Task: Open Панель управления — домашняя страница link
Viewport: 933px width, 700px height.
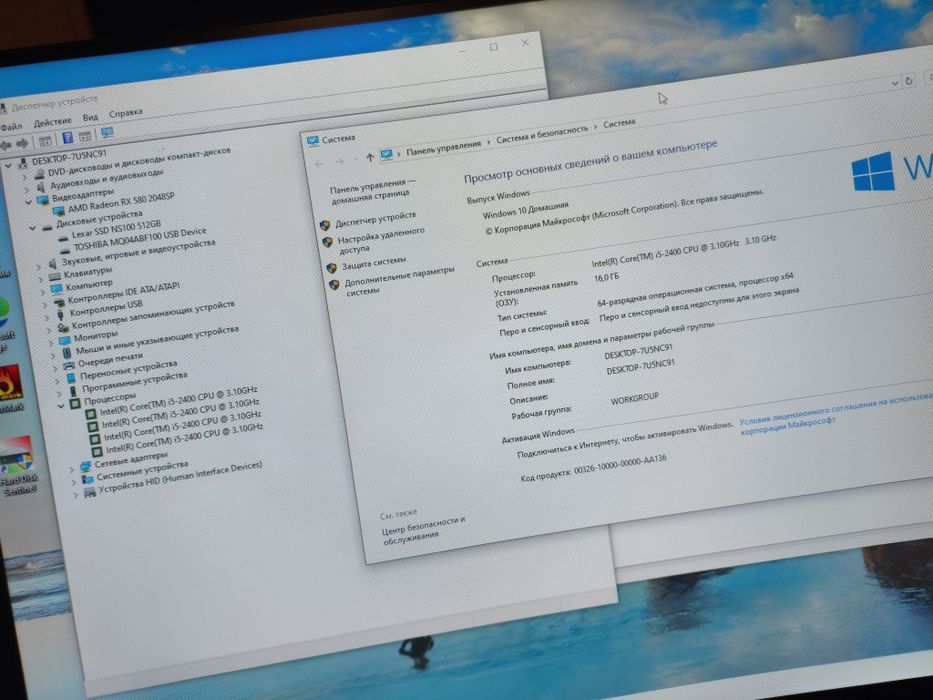Action: [x=372, y=191]
